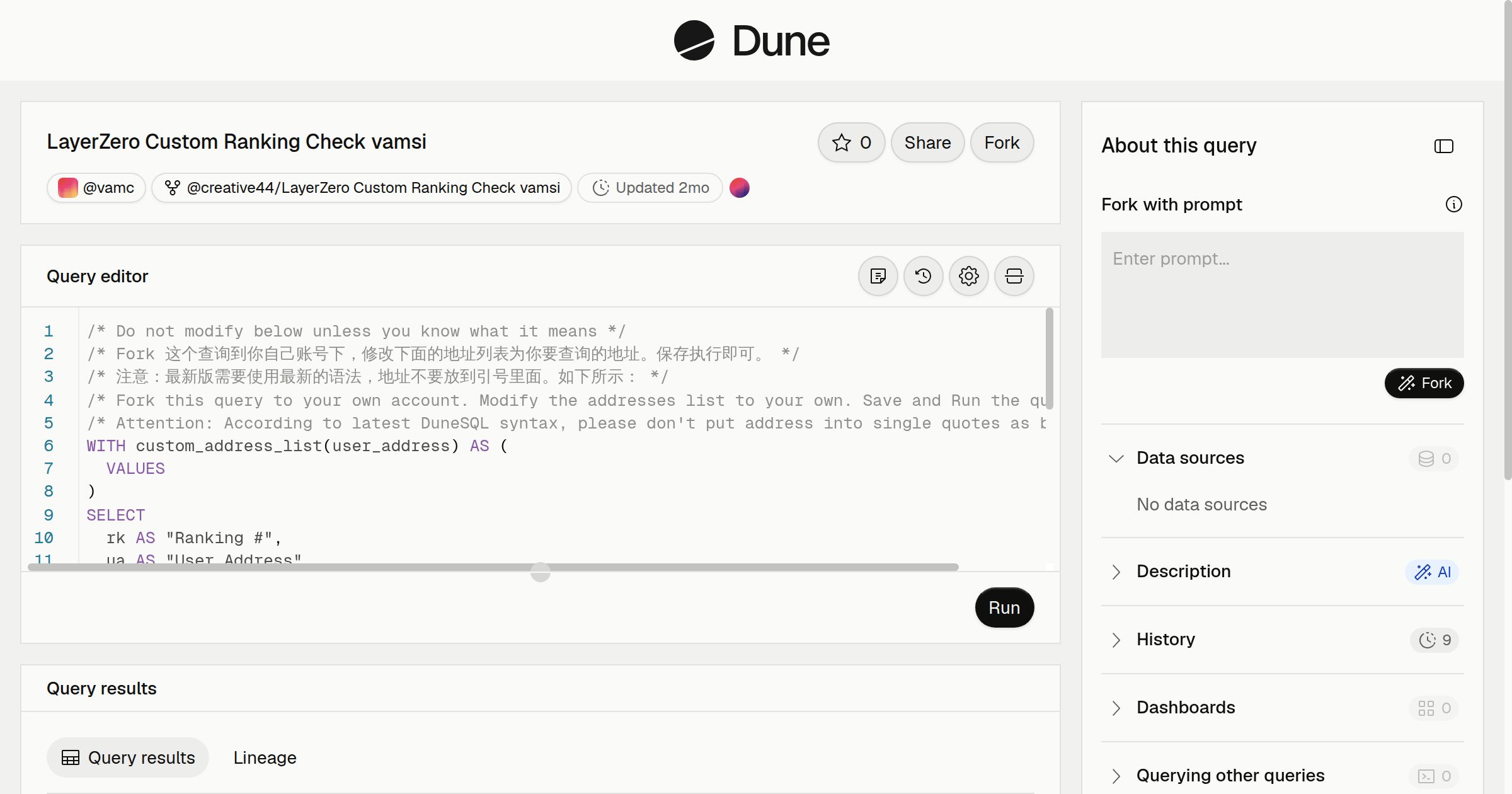This screenshot has height=794, width=1512.
Task: Click History count badge showing 9
Action: click(x=1435, y=640)
